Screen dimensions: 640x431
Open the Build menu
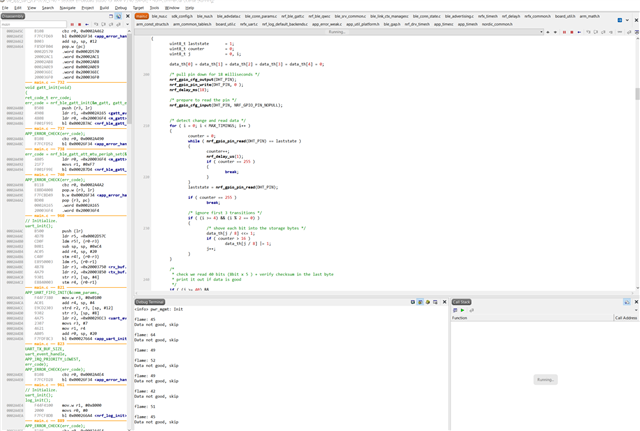(104, 8)
